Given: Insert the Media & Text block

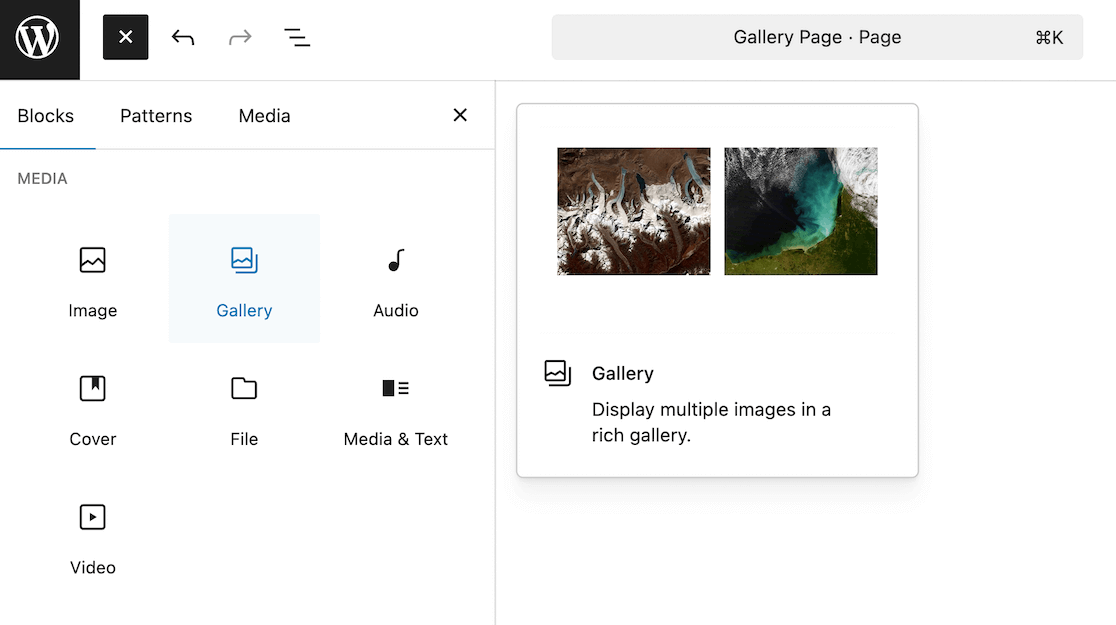Looking at the screenshot, I should point(395,408).
